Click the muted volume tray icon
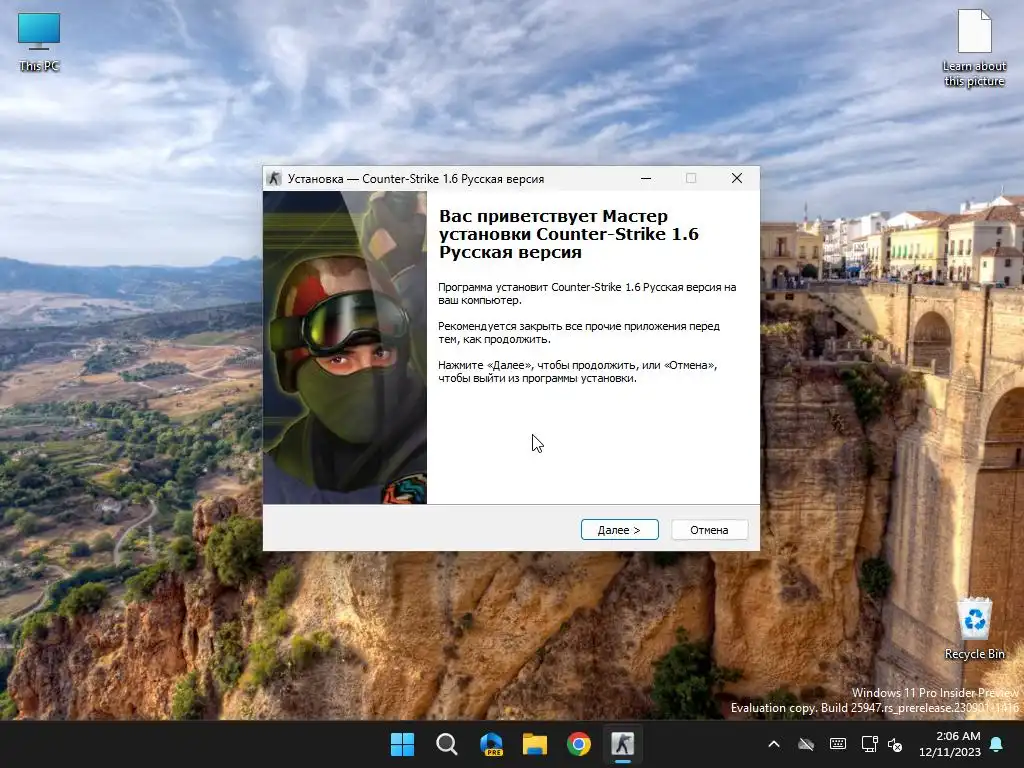Screen dimensions: 1024x768 coord(895,744)
